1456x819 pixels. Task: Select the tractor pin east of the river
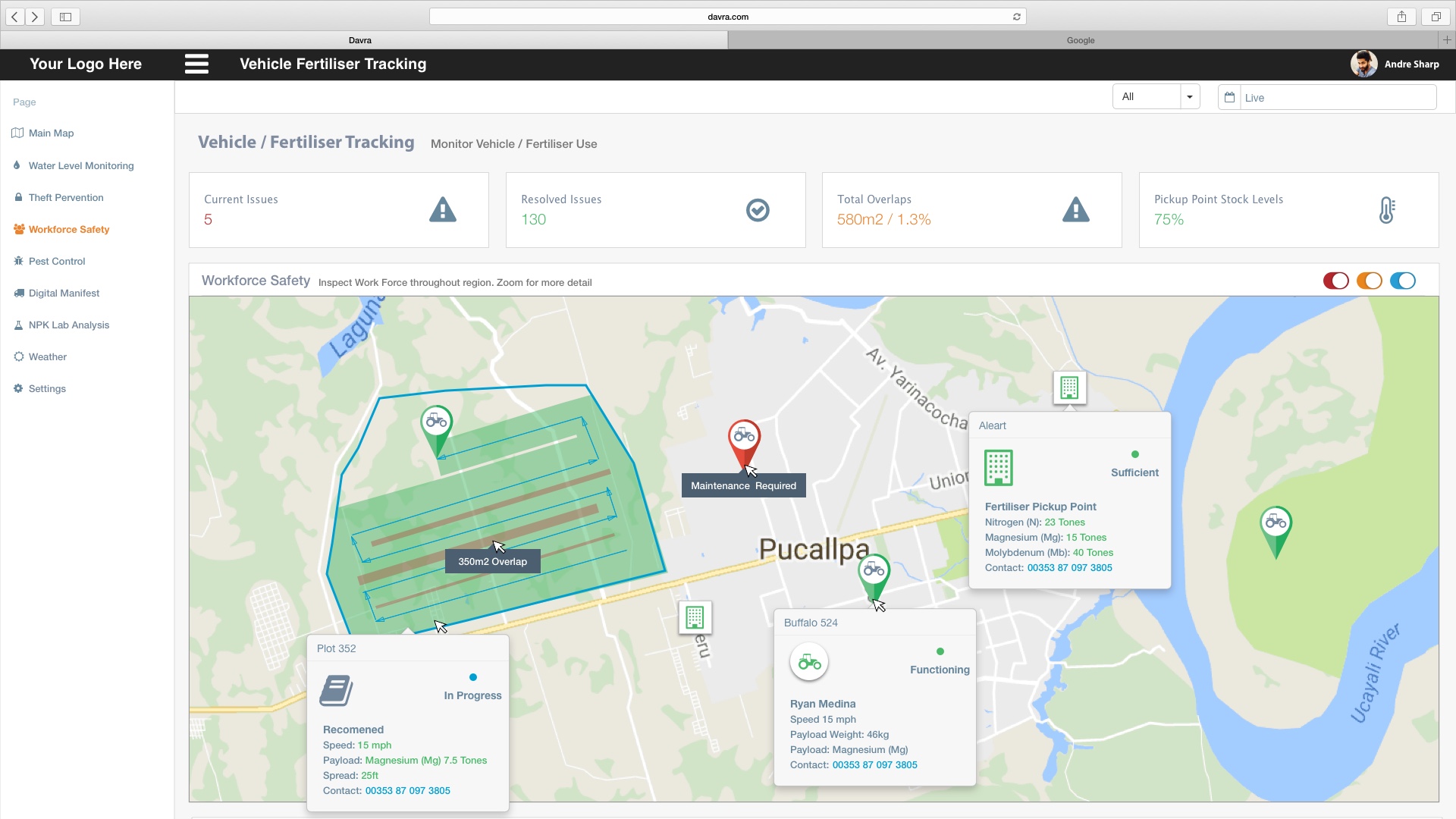click(x=1276, y=532)
